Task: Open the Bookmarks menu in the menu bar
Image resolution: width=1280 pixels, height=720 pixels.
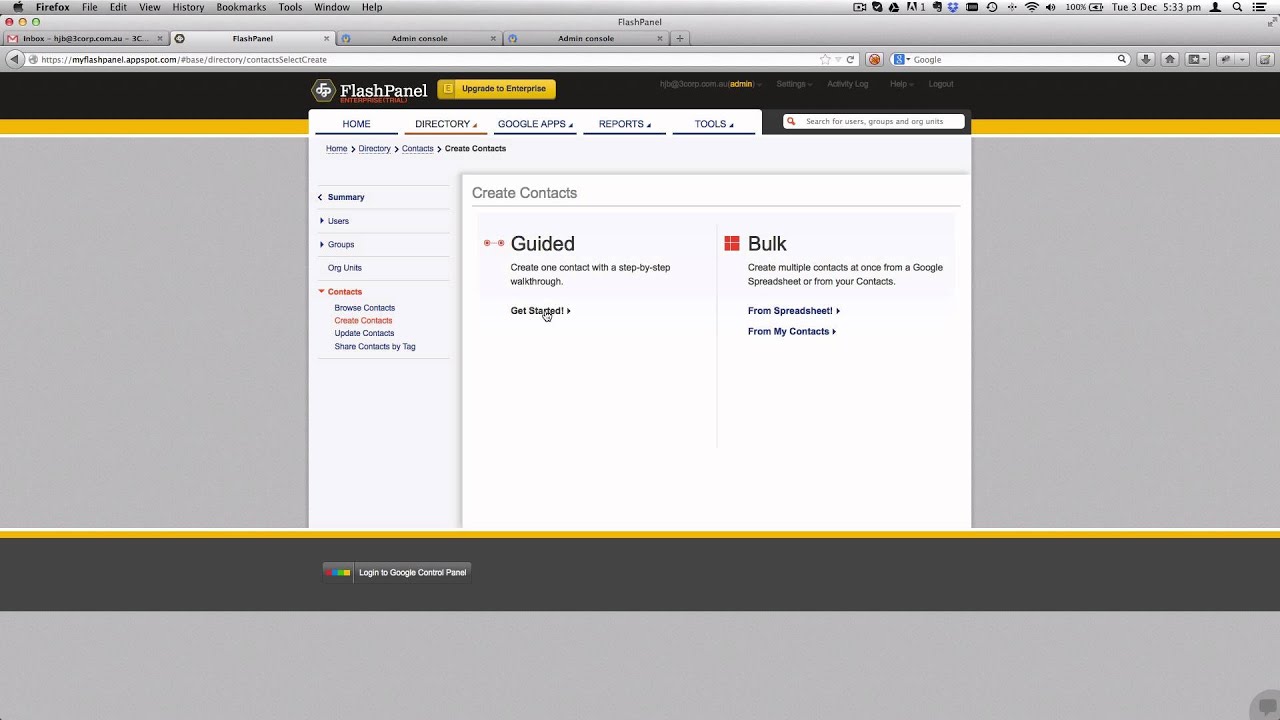Action: (241, 7)
